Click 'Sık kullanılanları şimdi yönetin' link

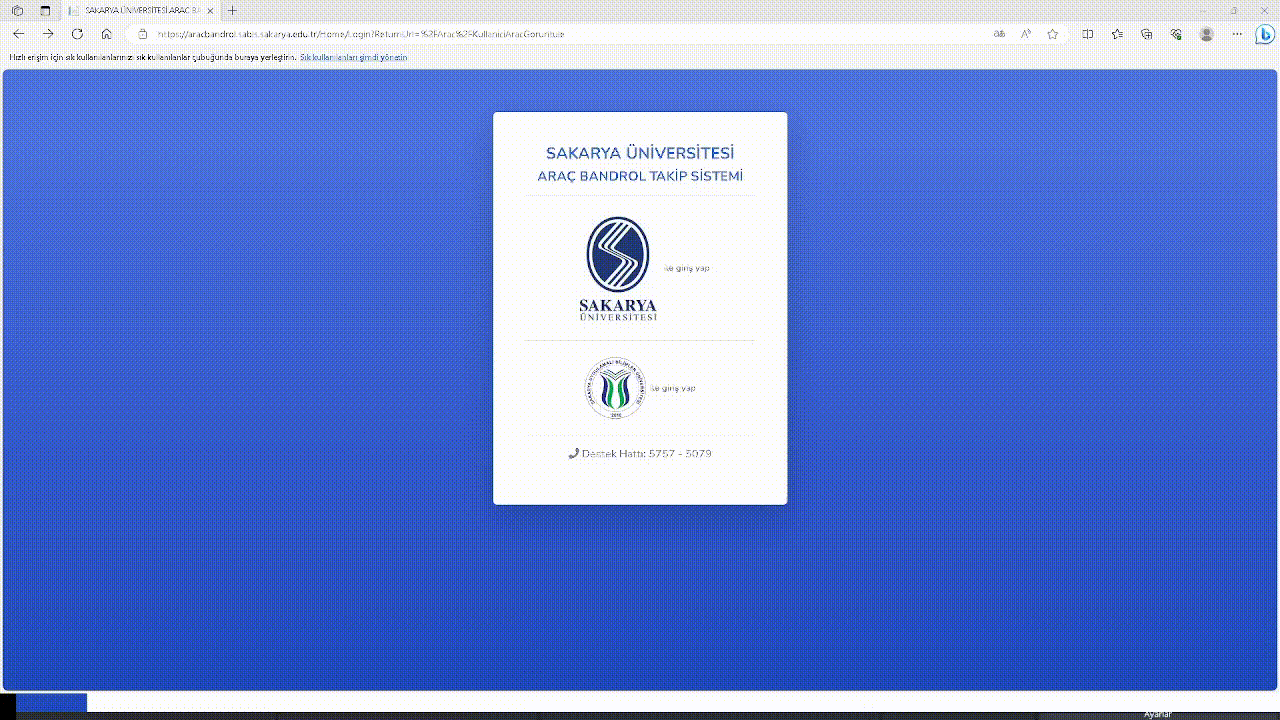pos(353,57)
